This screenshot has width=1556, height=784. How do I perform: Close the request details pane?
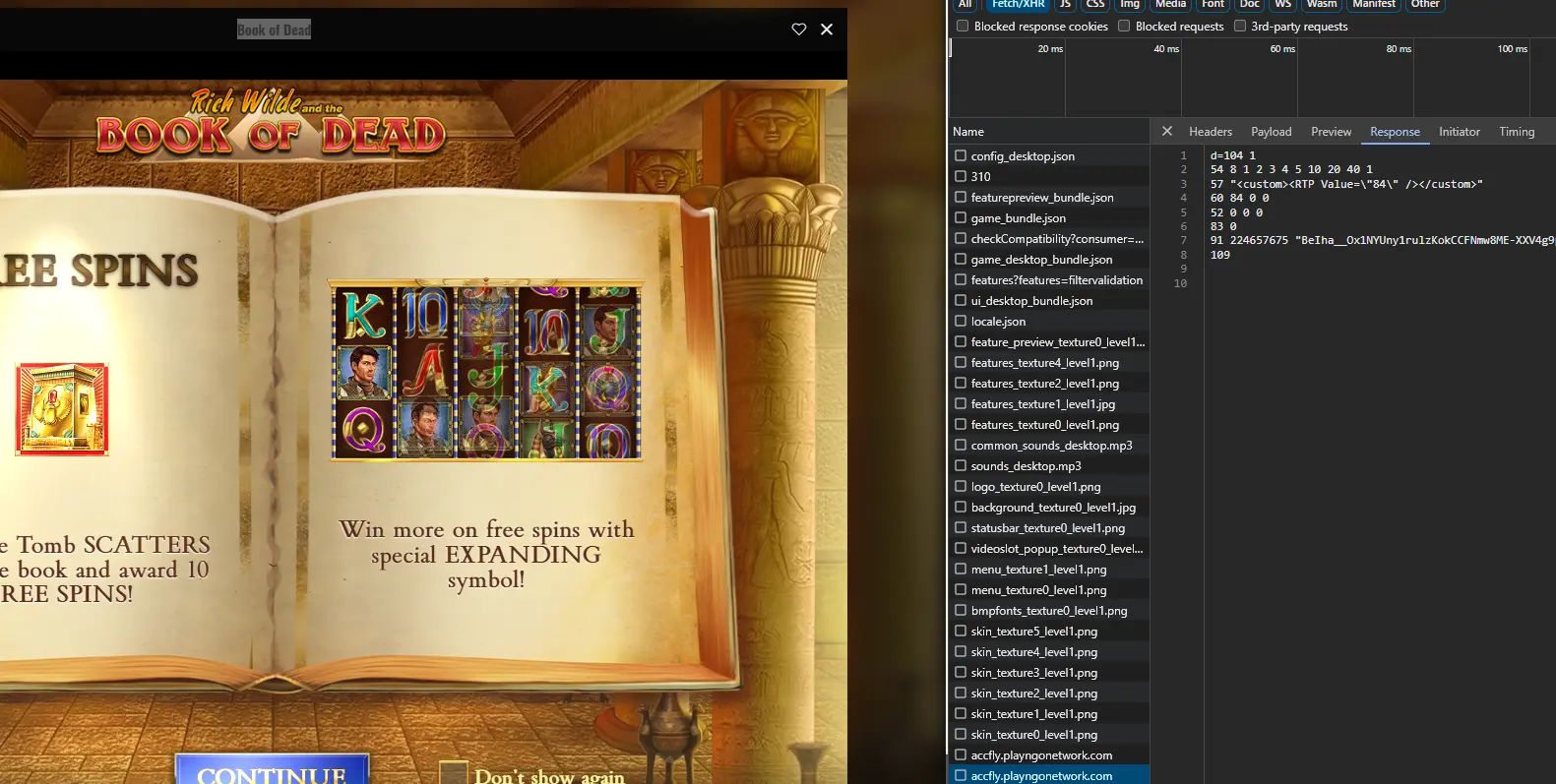(1166, 131)
